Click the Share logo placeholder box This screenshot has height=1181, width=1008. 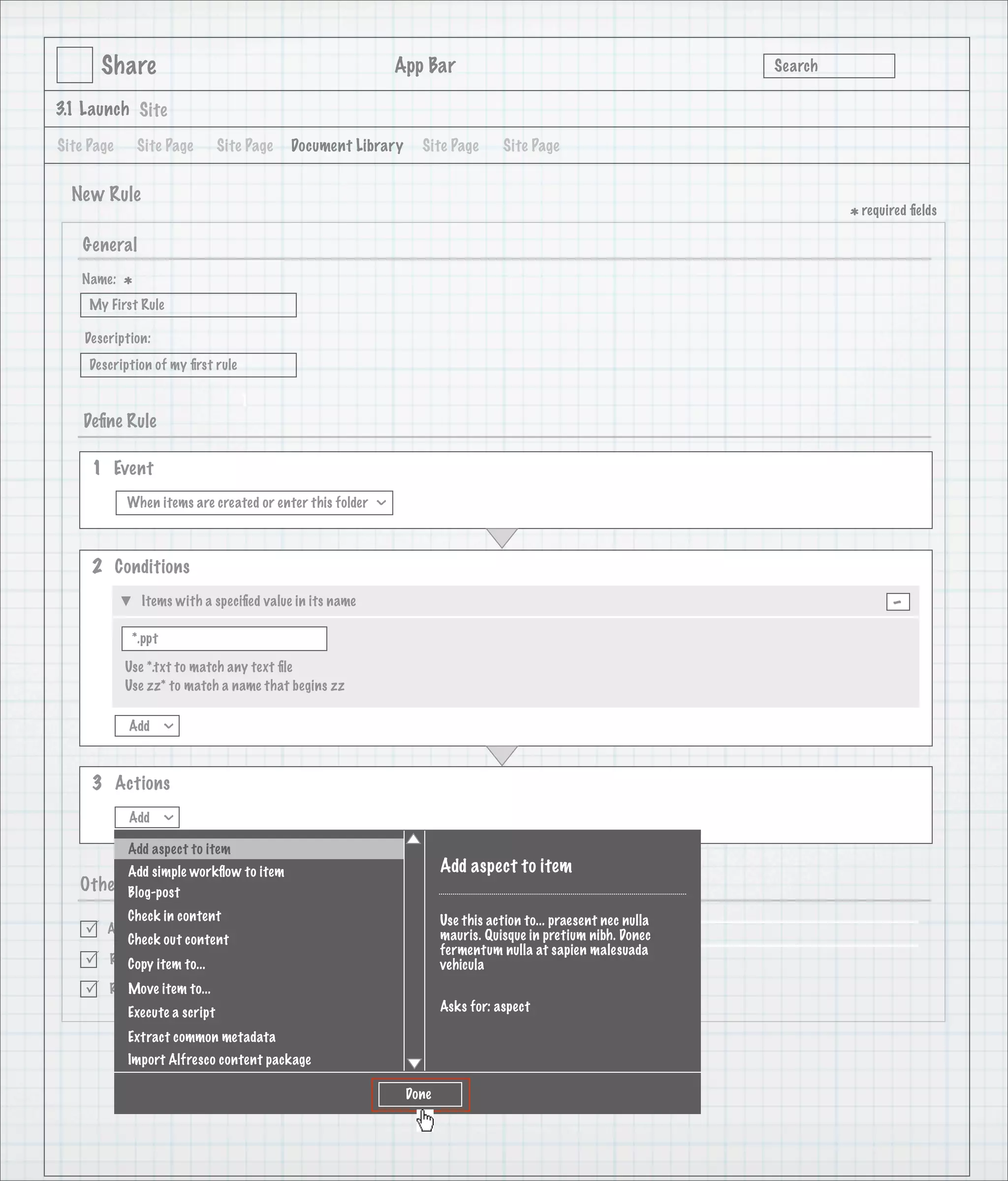pyautogui.click(x=75, y=65)
